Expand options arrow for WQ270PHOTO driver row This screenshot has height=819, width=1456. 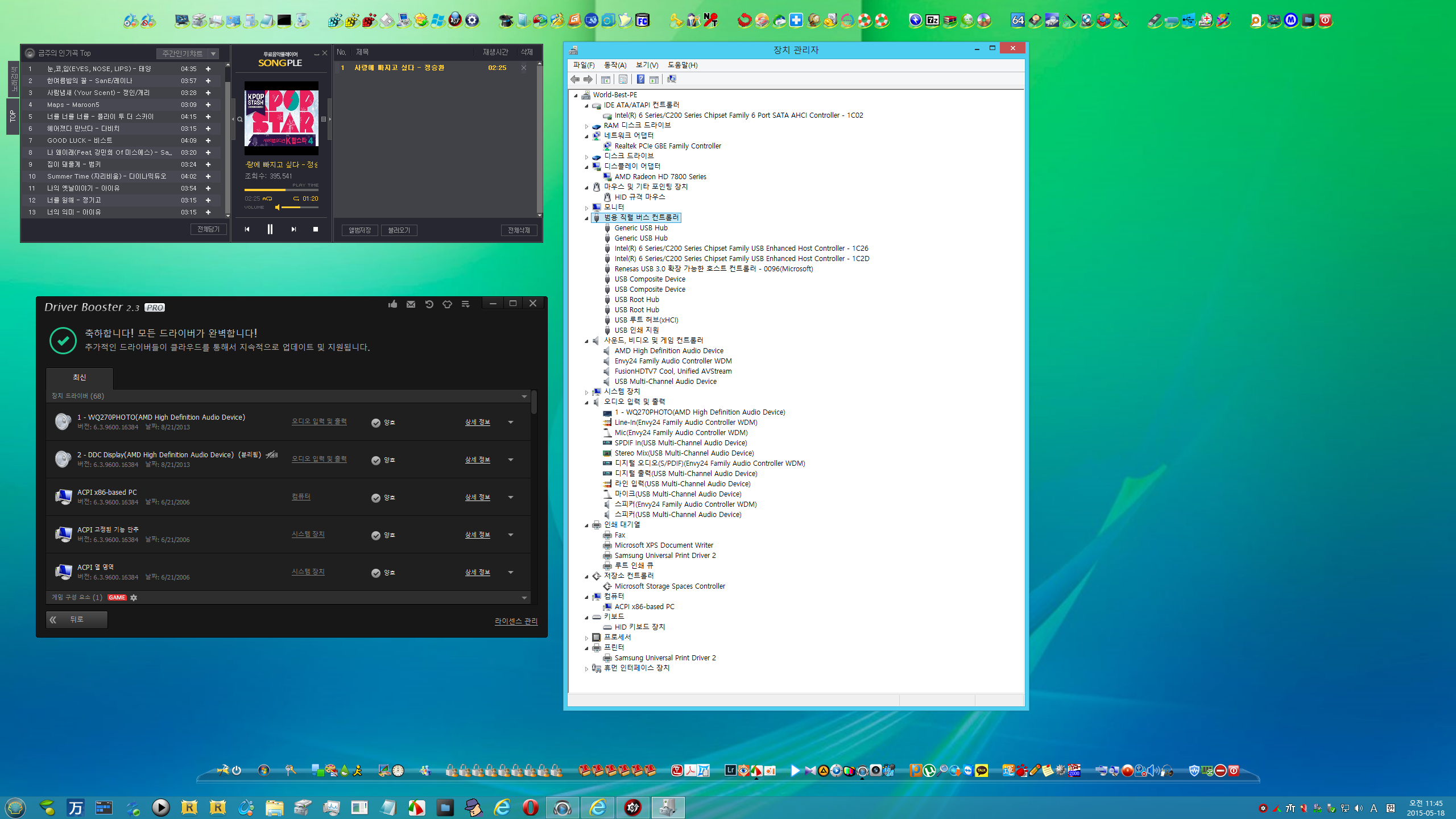(x=511, y=422)
